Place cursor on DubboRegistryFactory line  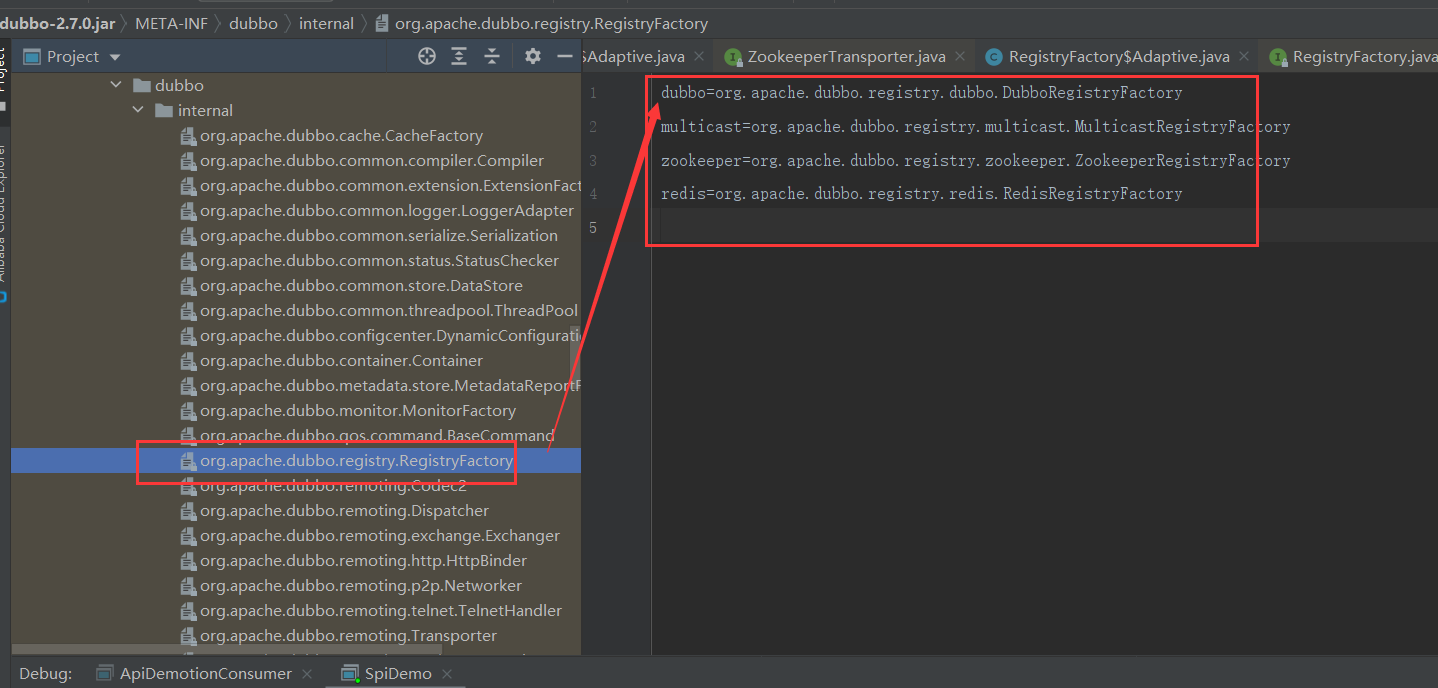pyautogui.click(x=921, y=93)
